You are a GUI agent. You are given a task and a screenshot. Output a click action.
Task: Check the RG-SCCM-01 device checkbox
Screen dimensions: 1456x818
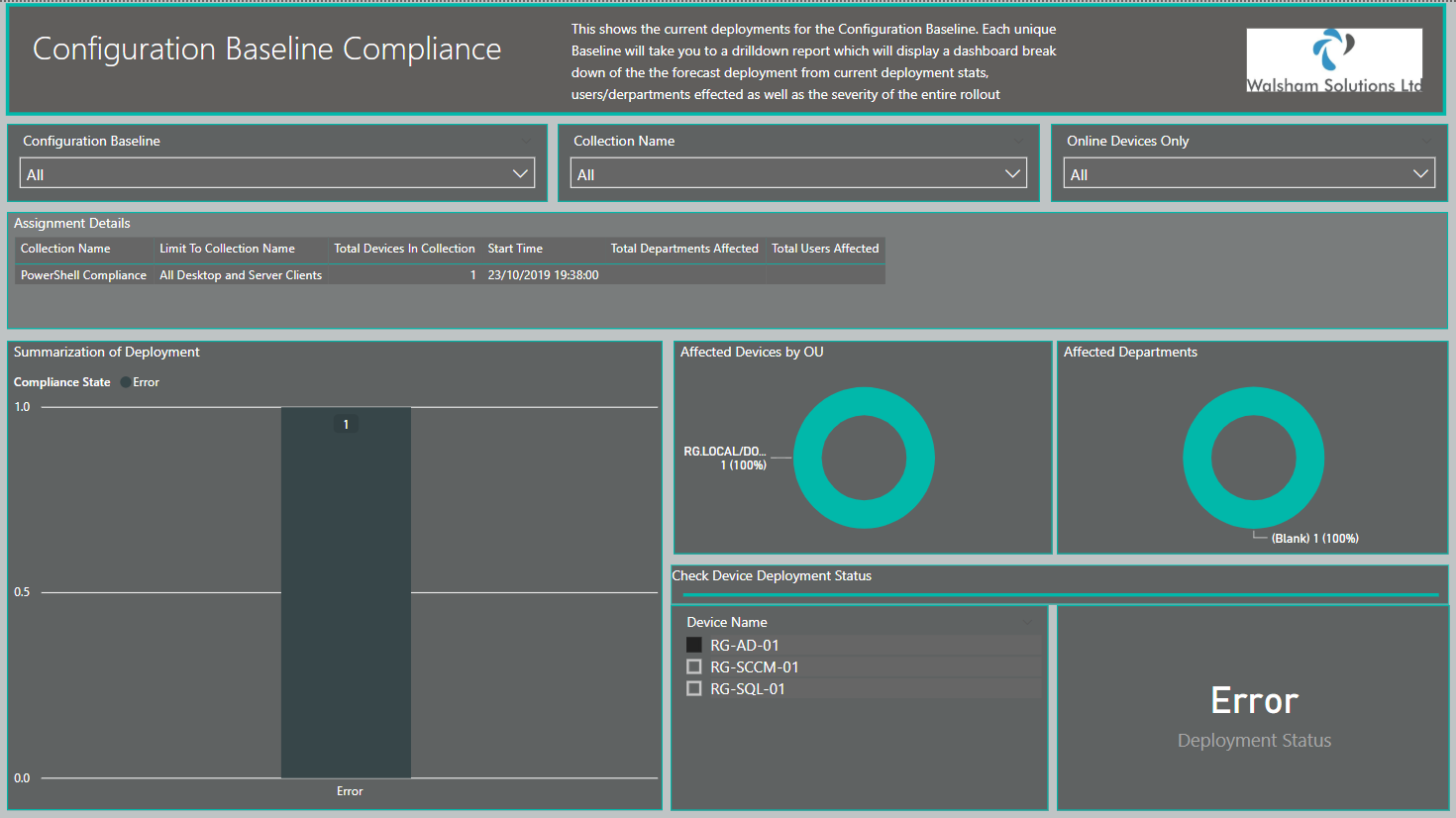point(694,666)
